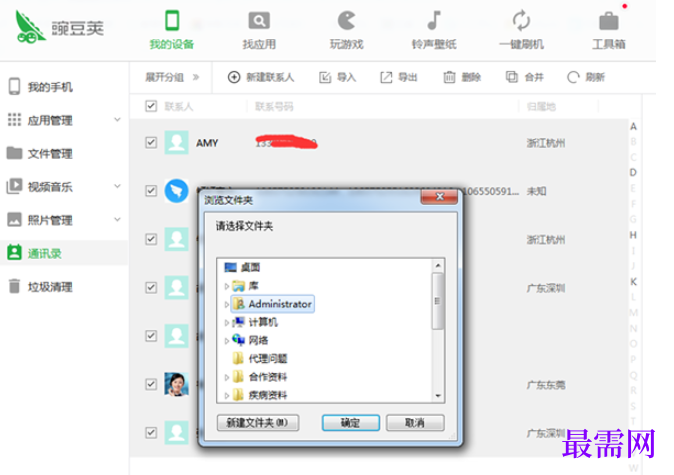674x475 pixels.
Task: Expand the 应用管理 sidebar section
Action: [x=117, y=120]
